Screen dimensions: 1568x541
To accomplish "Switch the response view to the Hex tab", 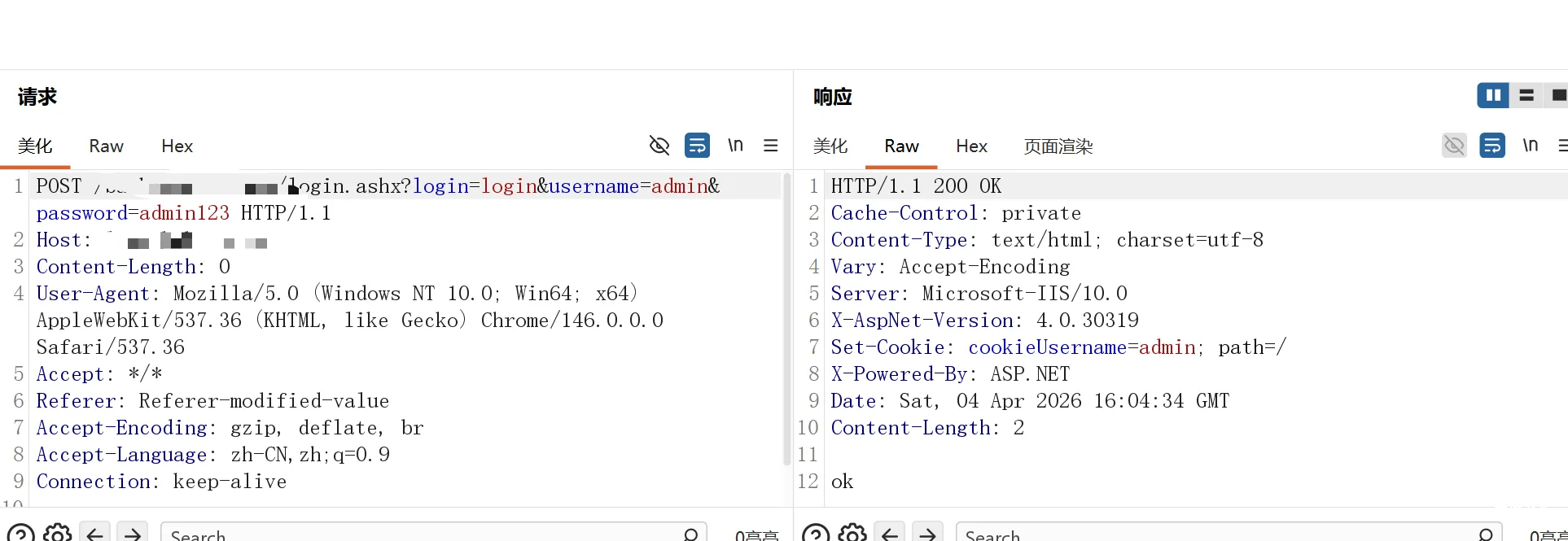I will [x=971, y=146].
